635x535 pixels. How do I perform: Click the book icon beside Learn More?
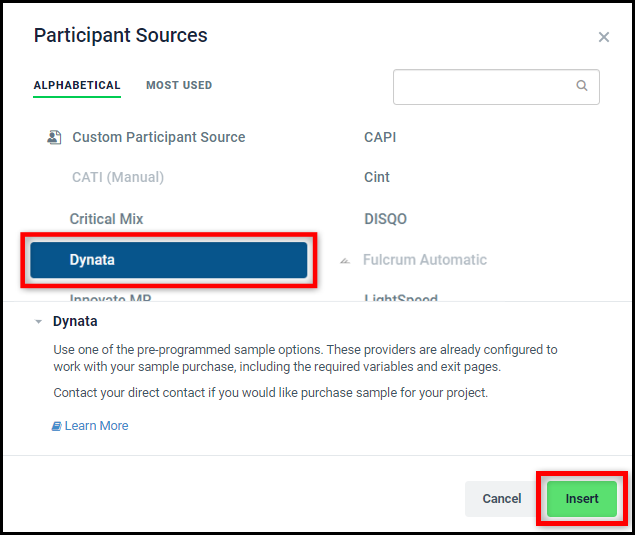pyautogui.click(x=56, y=426)
